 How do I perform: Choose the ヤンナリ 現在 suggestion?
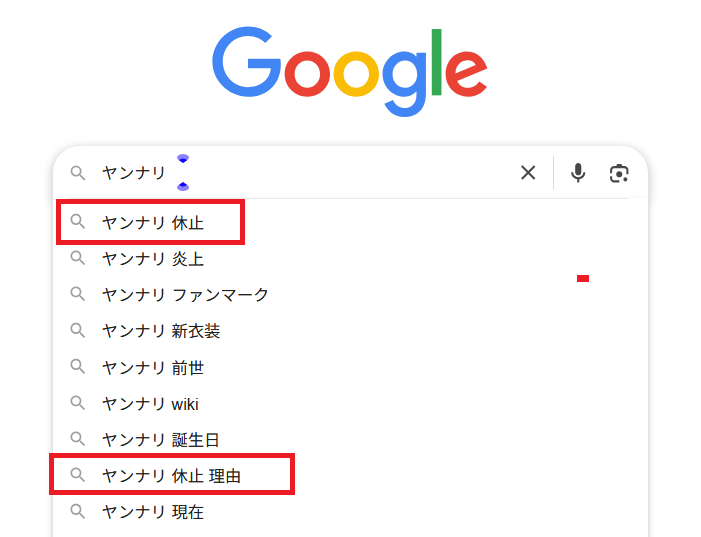click(153, 512)
